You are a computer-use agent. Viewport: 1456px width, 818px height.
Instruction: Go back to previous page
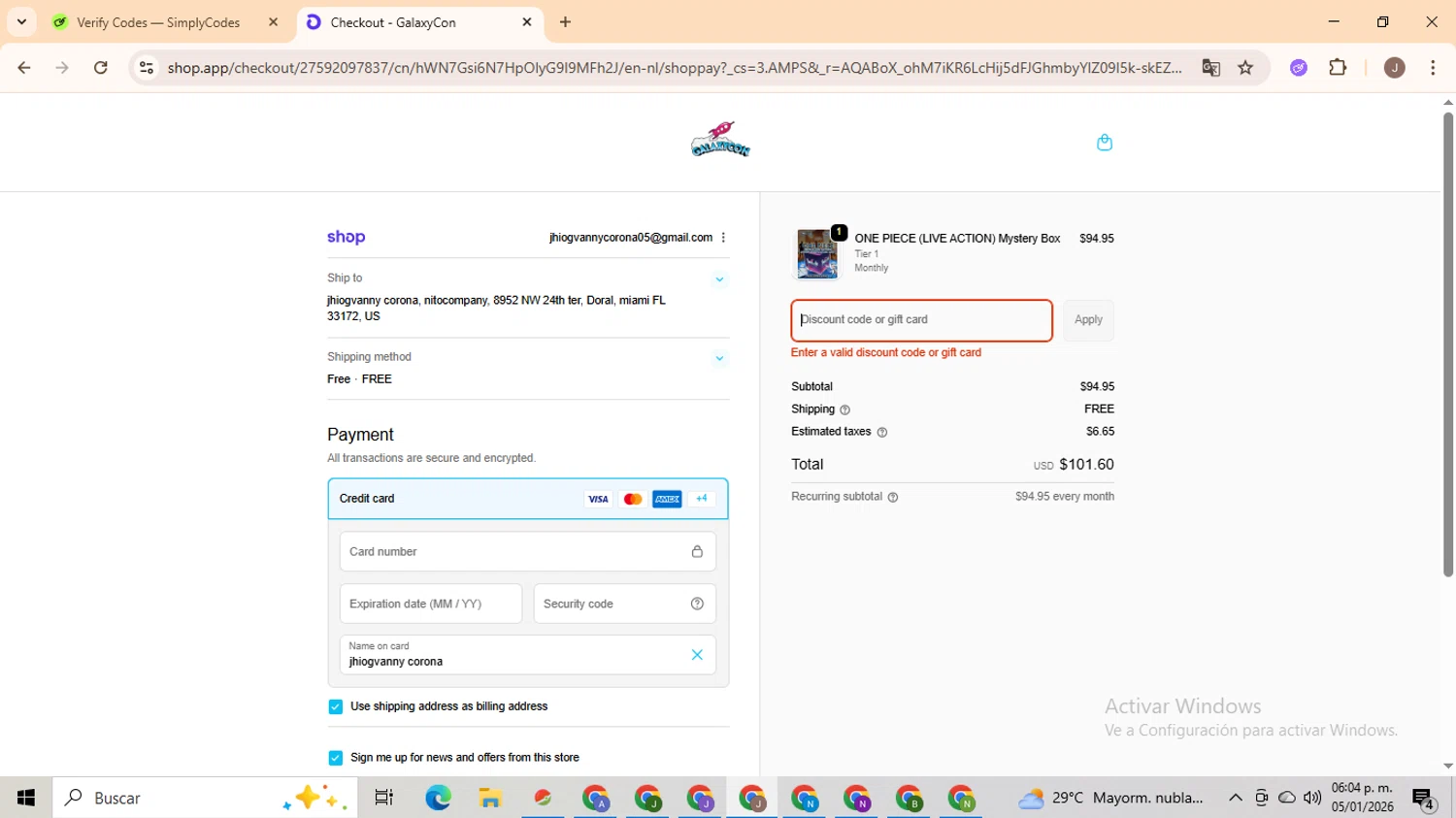tap(24, 68)
